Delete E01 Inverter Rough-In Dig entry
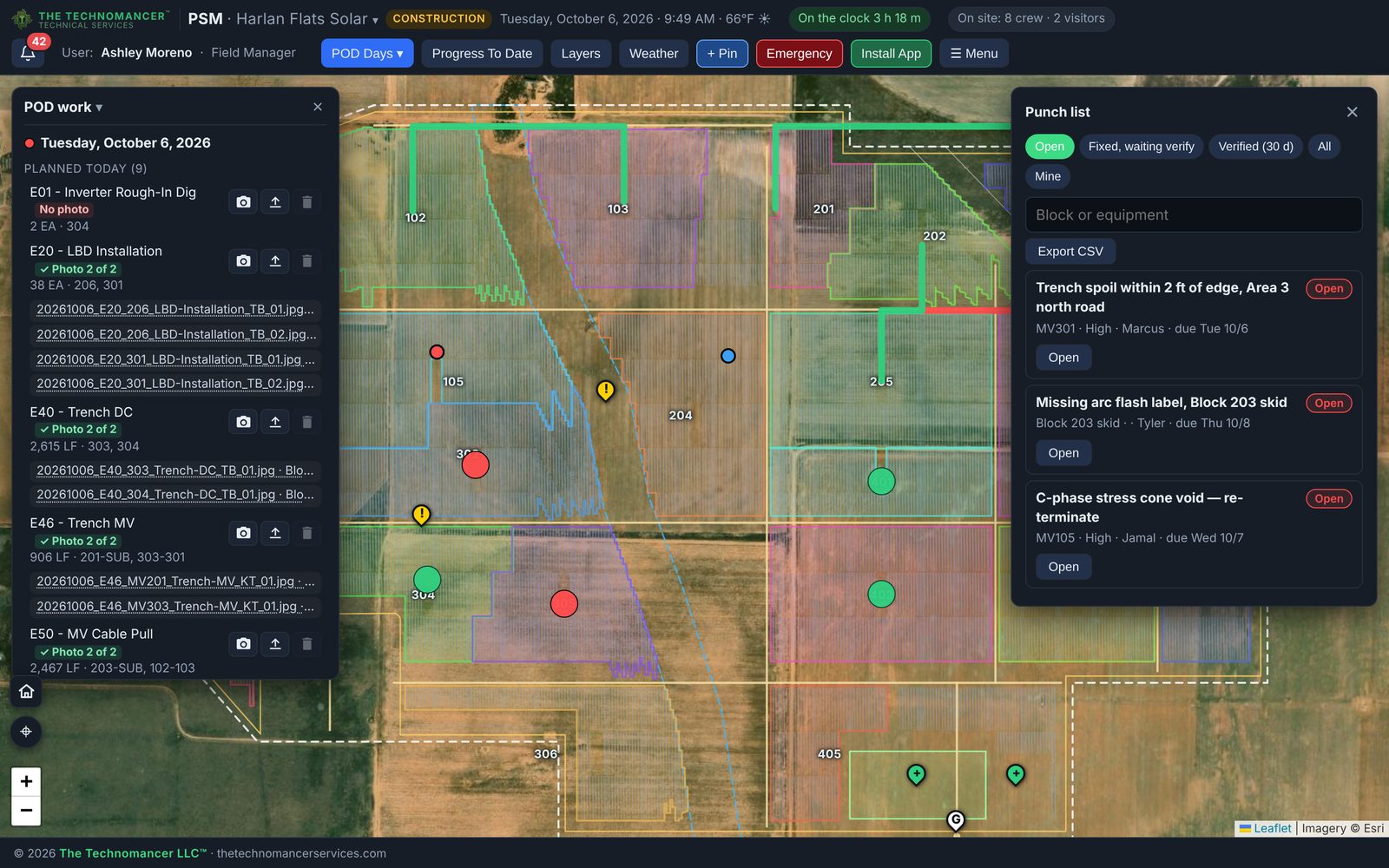The image size is (1389, 868). [x=306, y=202]
